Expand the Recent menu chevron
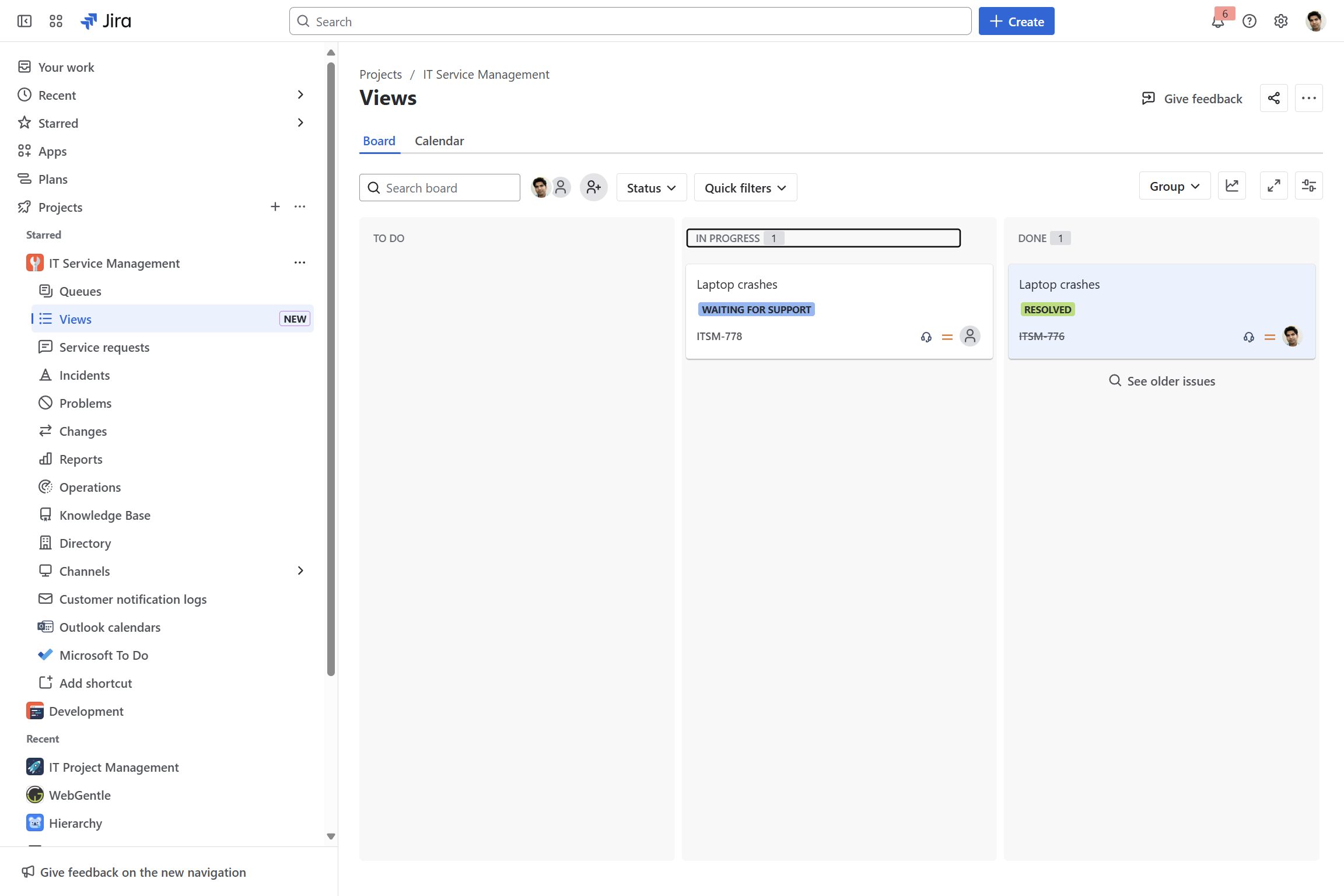This screenshot has width=1344, height=896. coord(300,94)
